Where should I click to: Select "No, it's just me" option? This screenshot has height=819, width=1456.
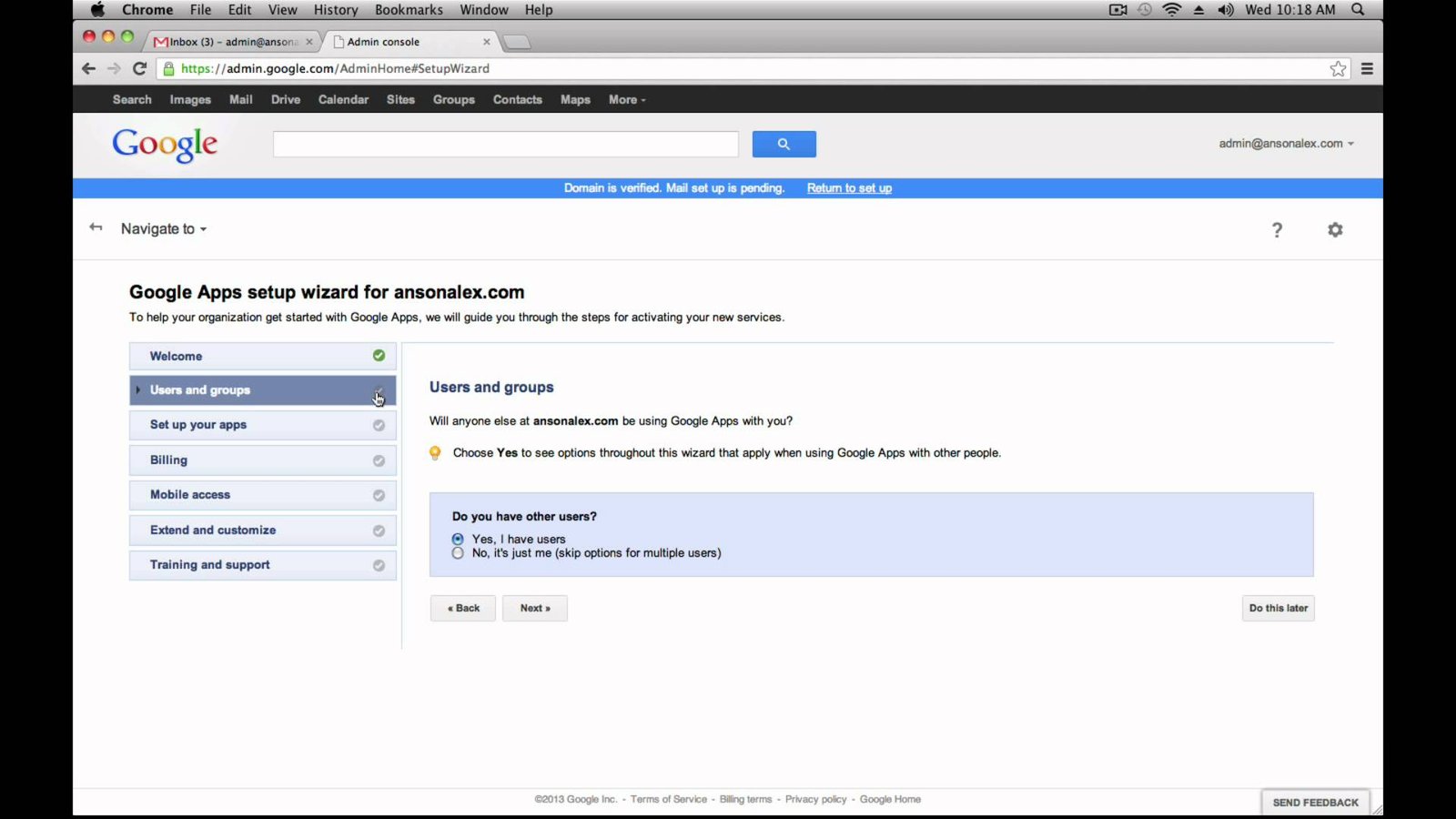tap(458, 552)
